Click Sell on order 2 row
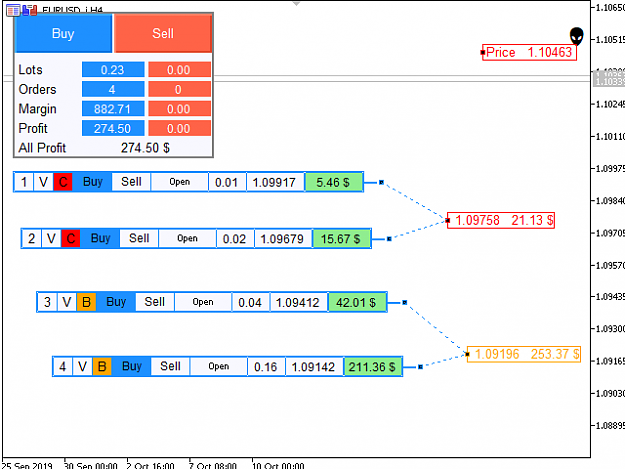The image size is (625, 469). pos(139,239)
